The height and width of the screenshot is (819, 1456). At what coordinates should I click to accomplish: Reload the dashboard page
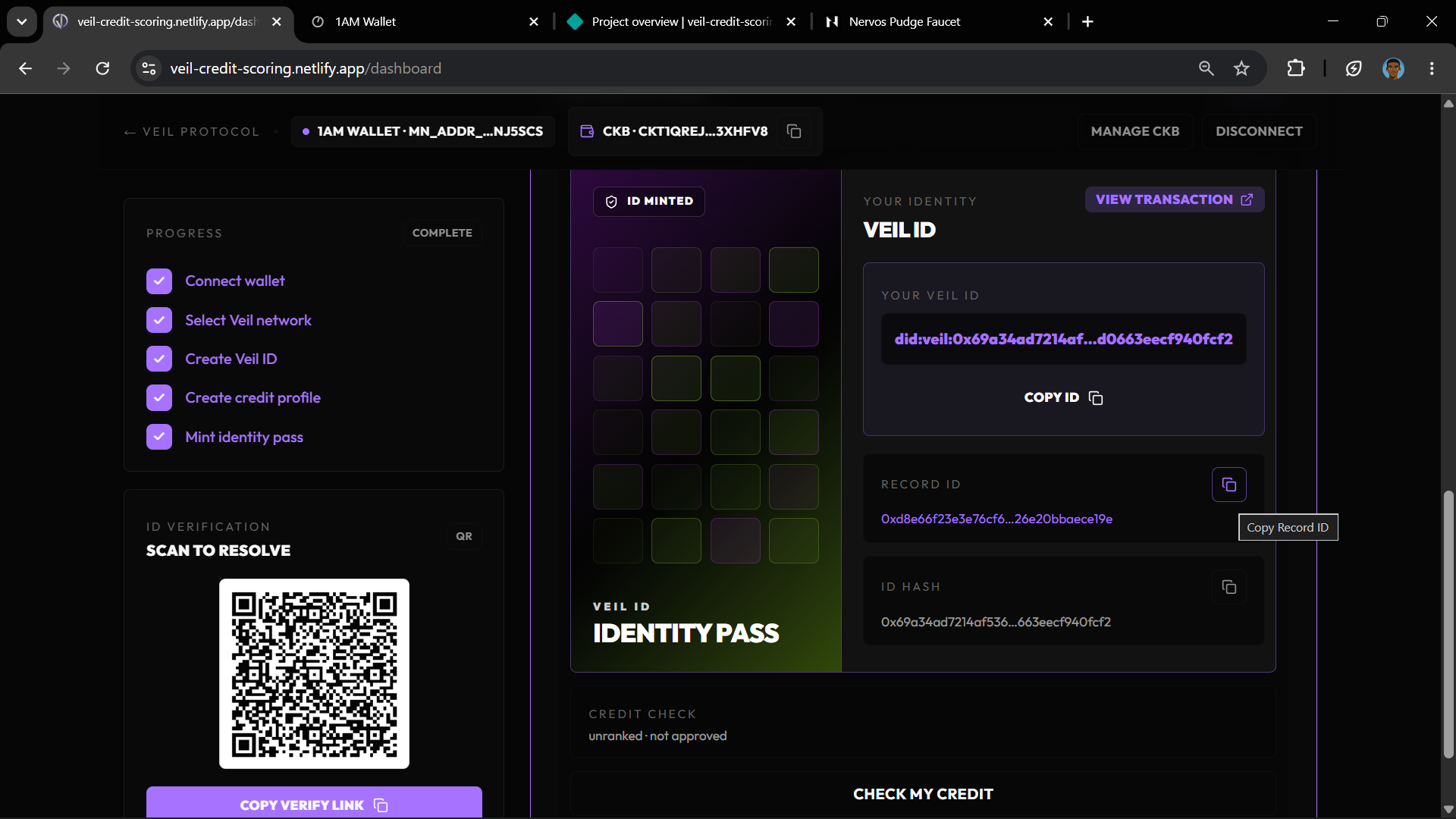(x=102, y=68)
